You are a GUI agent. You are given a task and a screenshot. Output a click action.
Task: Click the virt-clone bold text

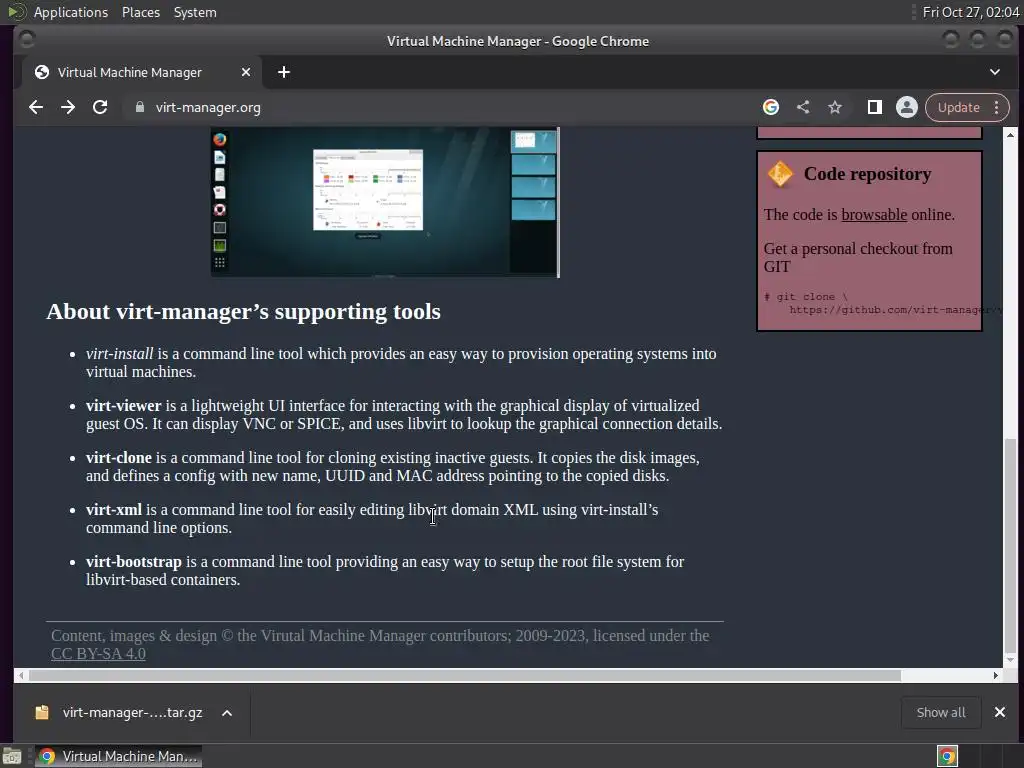[x=119, y=458]
